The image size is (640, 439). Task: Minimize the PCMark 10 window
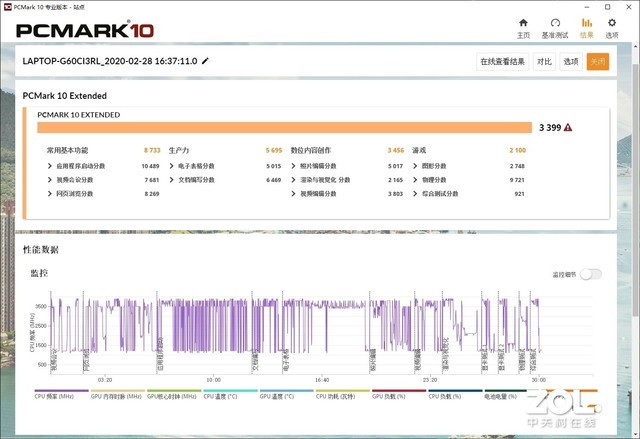(587, 7)
